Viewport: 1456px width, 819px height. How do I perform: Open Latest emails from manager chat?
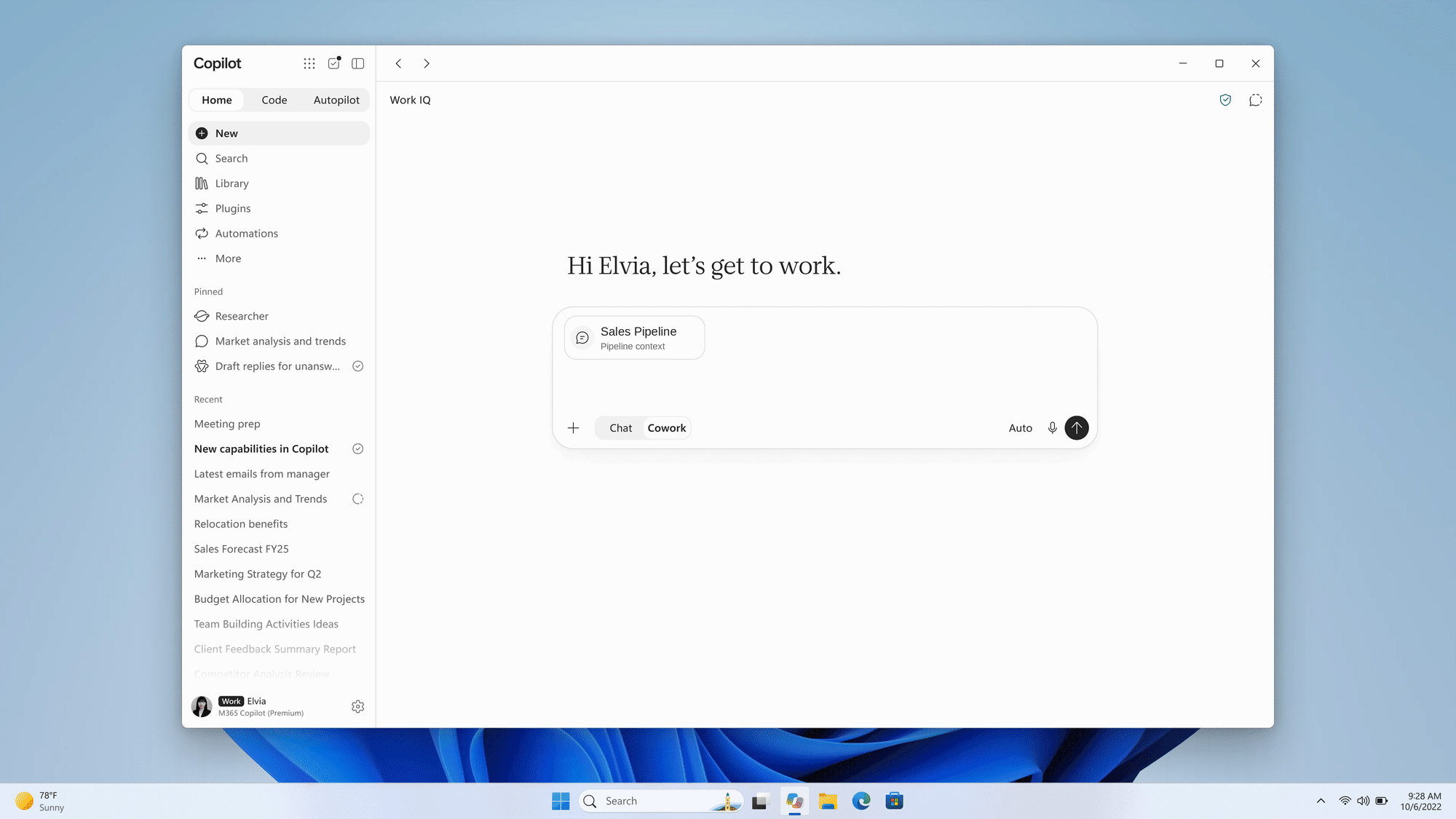tap(280, 474)
